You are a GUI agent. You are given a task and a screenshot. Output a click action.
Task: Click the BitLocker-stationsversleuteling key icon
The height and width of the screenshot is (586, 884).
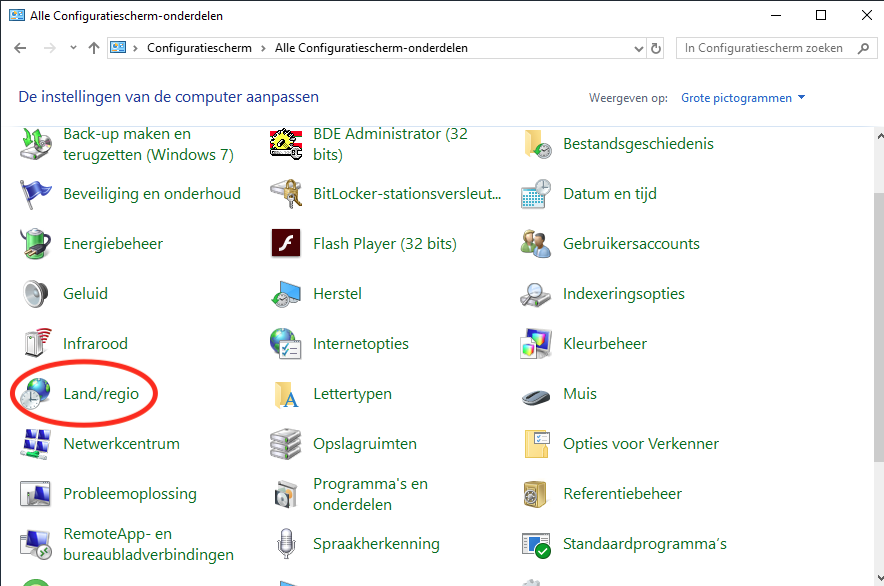pos(286,194)
